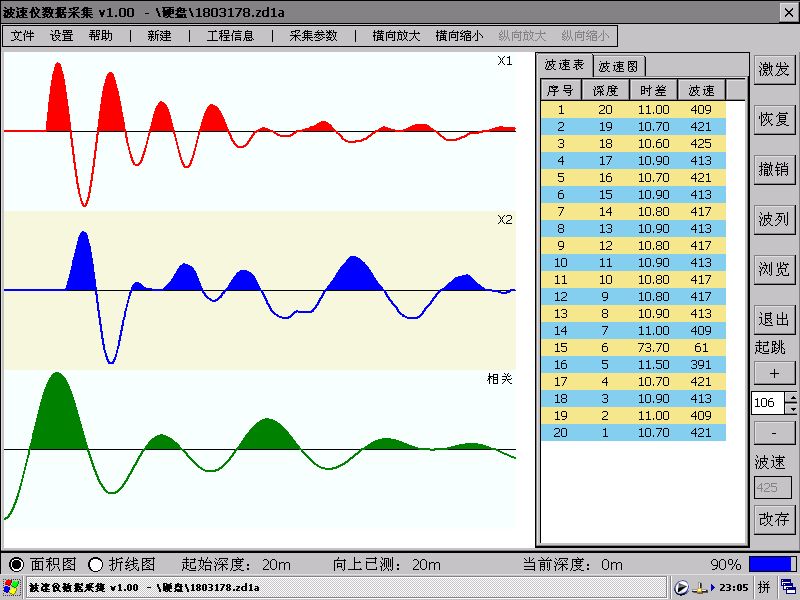This screenshot has width=800, height=600.
Task: Open the 采集参数 menu item
Action: (x=313, y=35)
